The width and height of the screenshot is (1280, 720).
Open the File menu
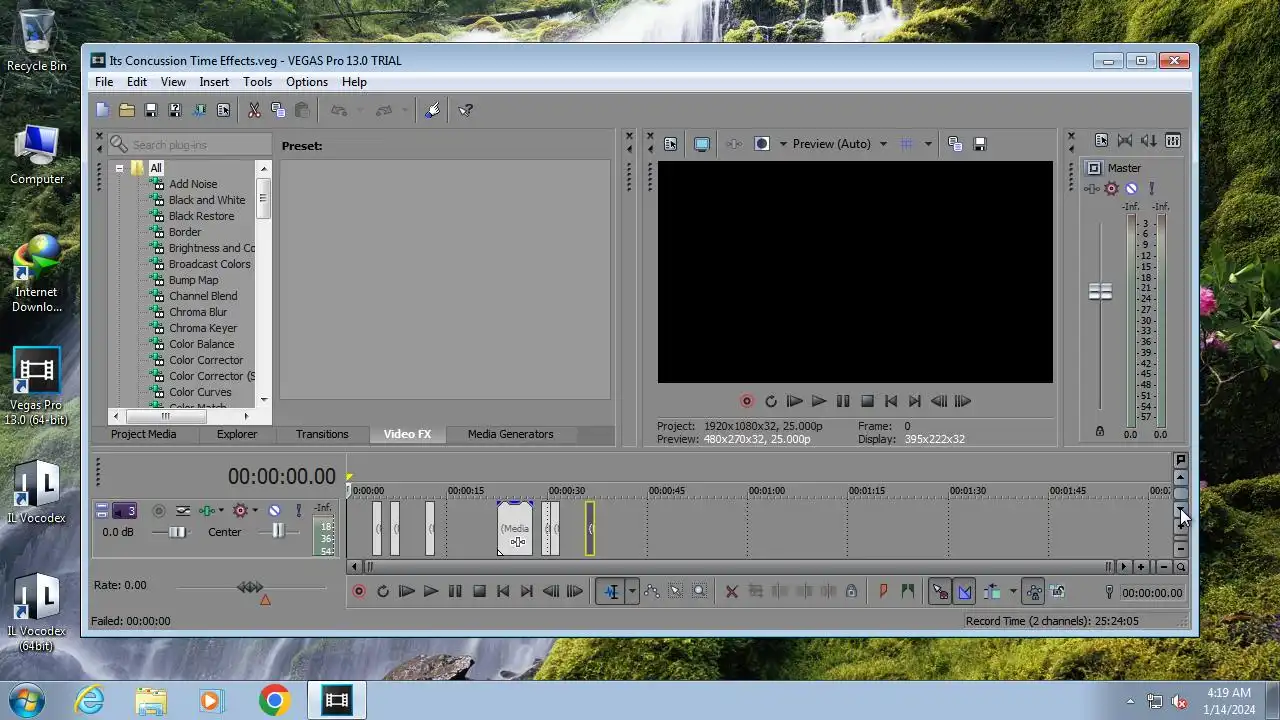click(x=104, y=82)
